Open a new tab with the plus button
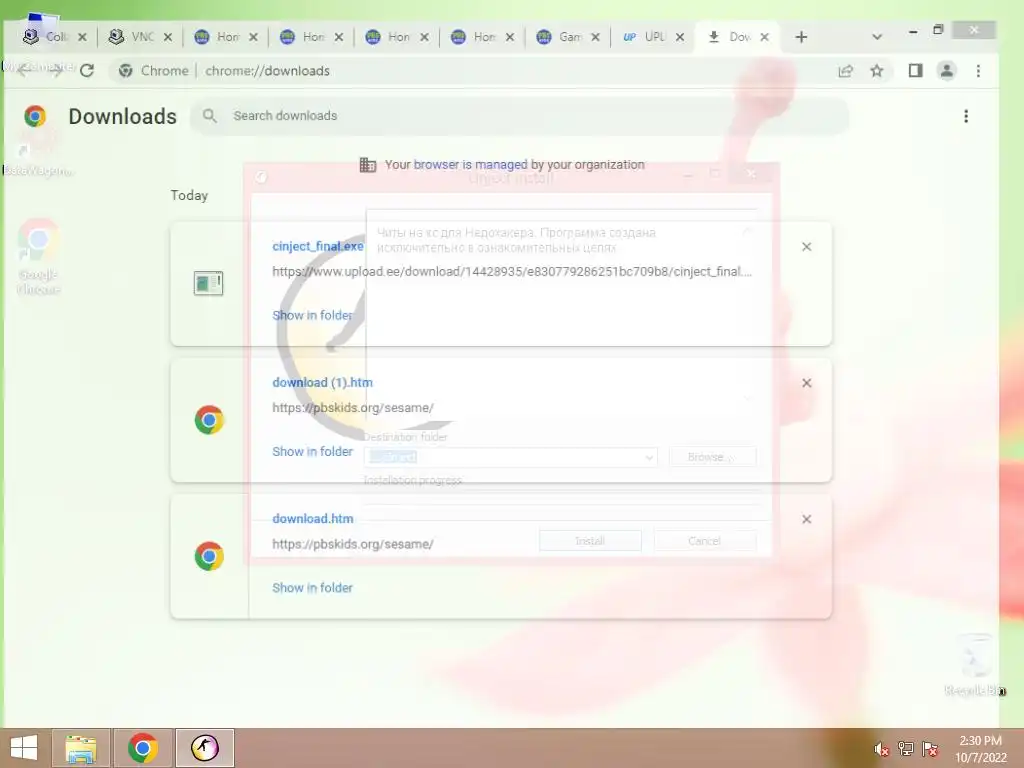 [x=801, y=37]
